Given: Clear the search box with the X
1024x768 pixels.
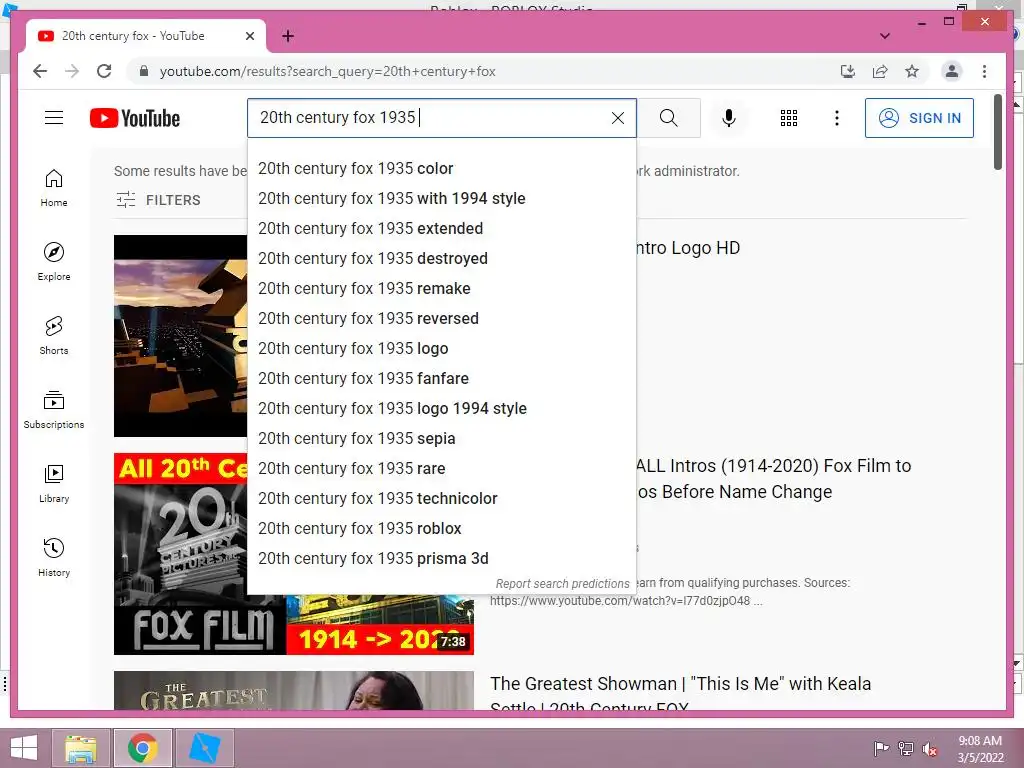Looking at the screenshot, I should tap(617, 118).
